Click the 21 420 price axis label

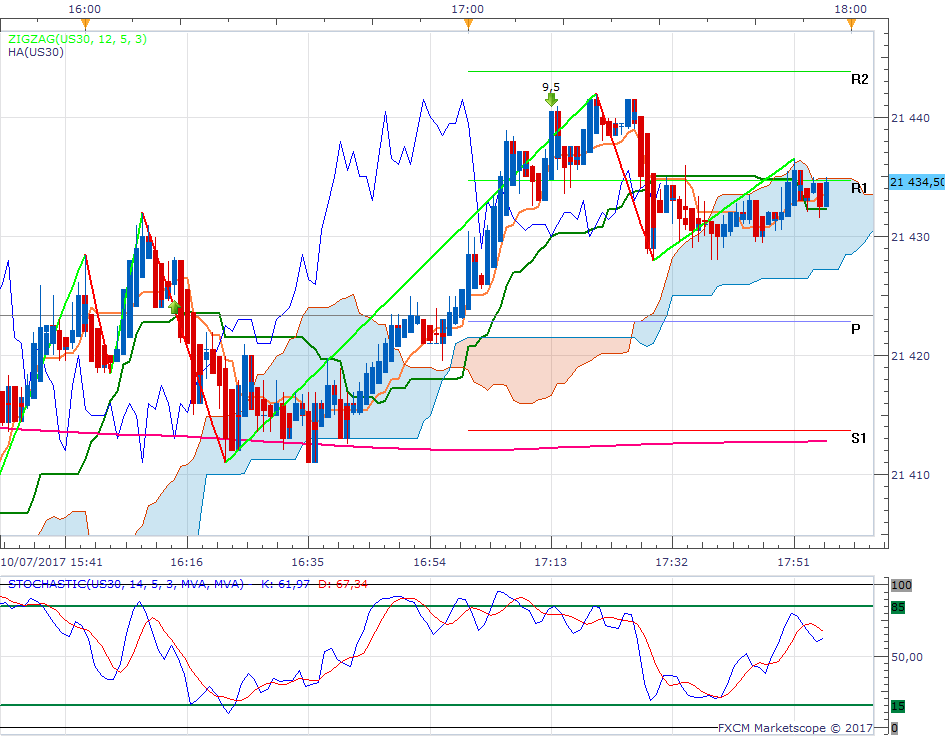[910, 356]
